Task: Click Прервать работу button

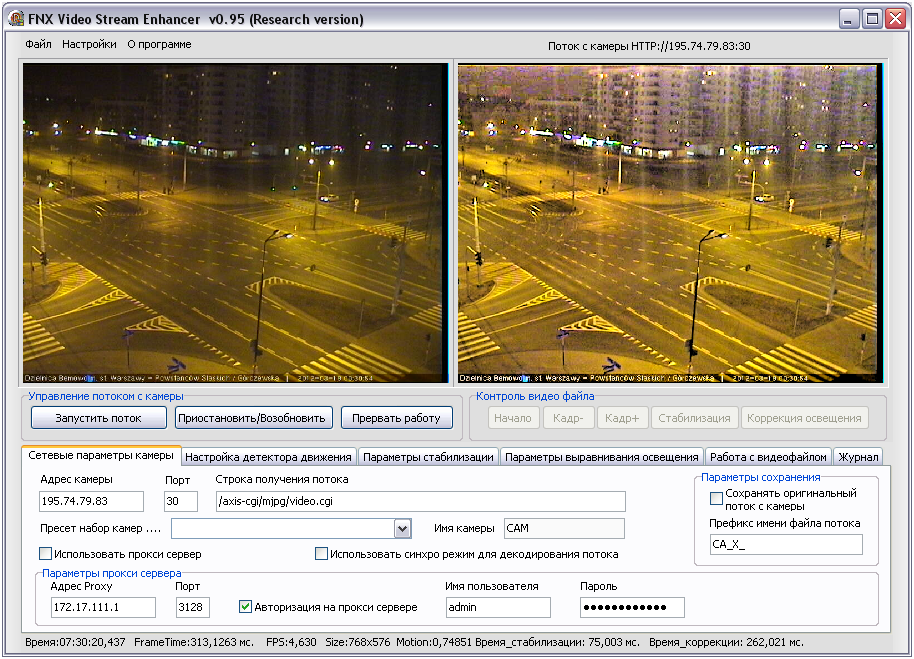Action: click(396, 418)
